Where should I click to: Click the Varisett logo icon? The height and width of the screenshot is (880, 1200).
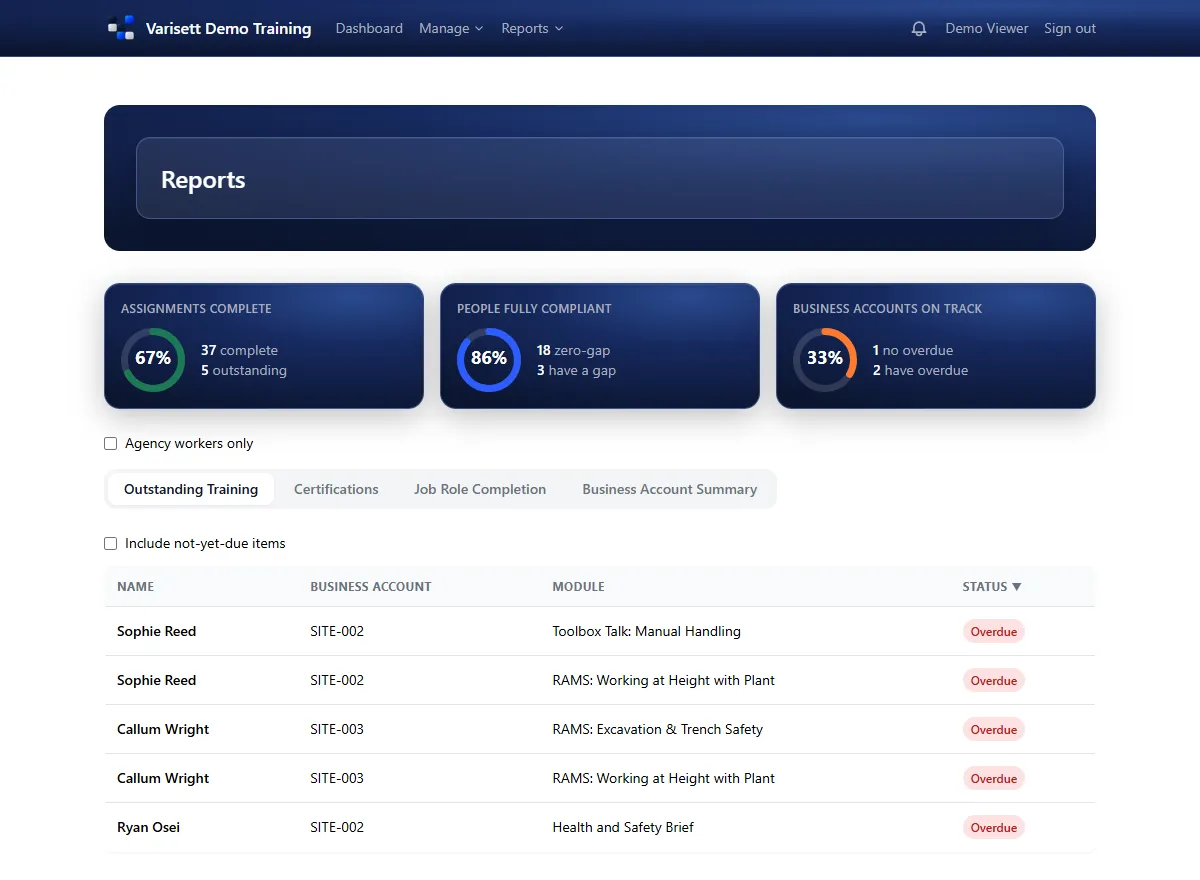click(121, 28)
